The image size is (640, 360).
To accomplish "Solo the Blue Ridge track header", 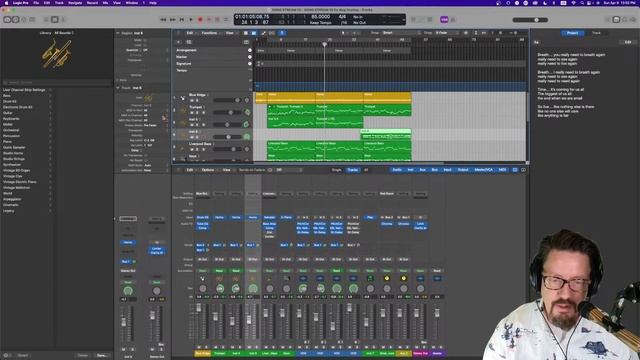I will [x=197, y=100].
